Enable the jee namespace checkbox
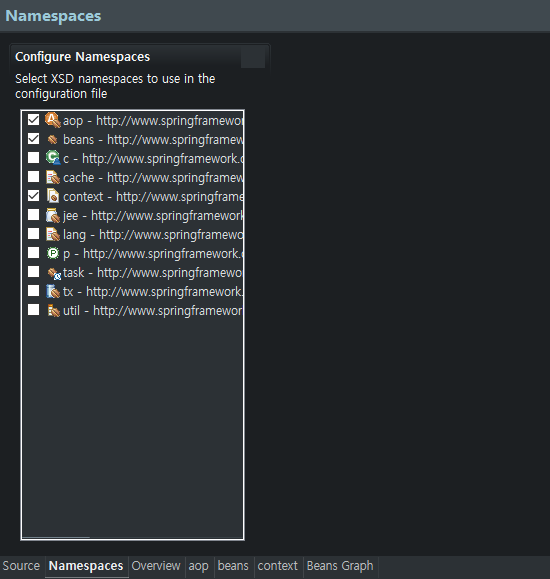 coord(33,215)
